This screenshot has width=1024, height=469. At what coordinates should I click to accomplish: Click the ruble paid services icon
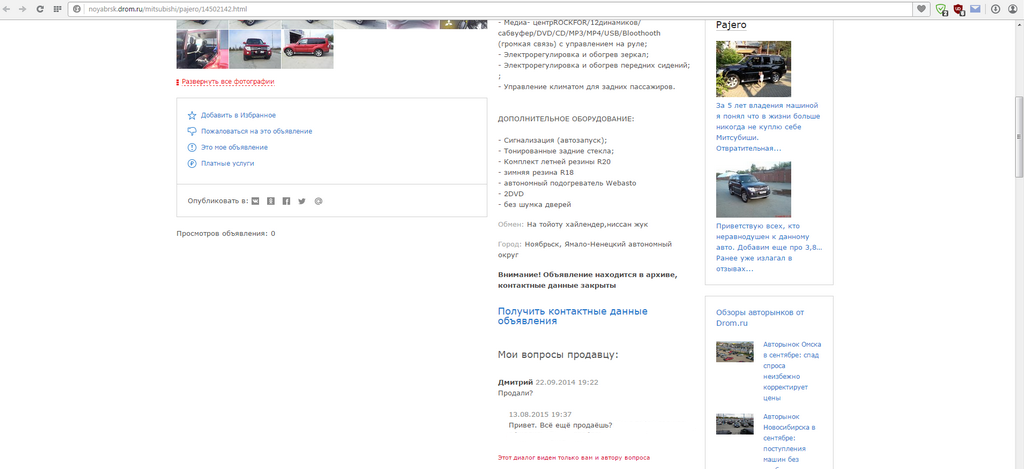pos(192,163)
